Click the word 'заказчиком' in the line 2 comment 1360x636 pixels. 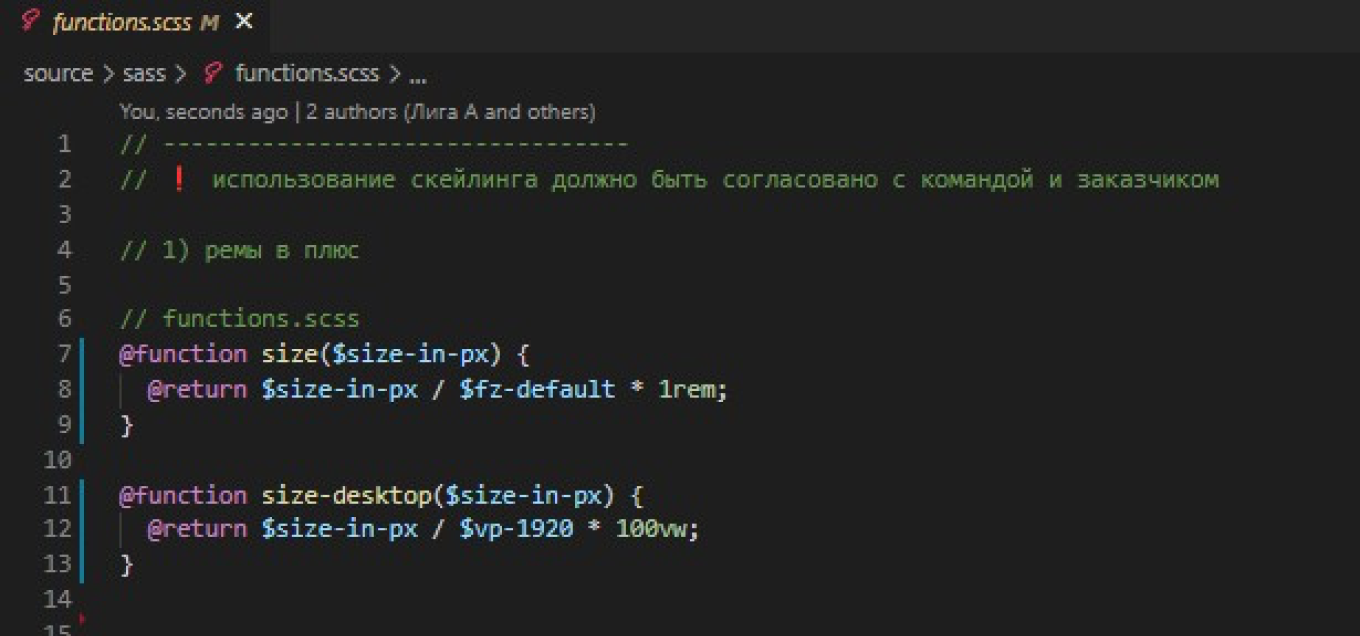coord(1147,180)
